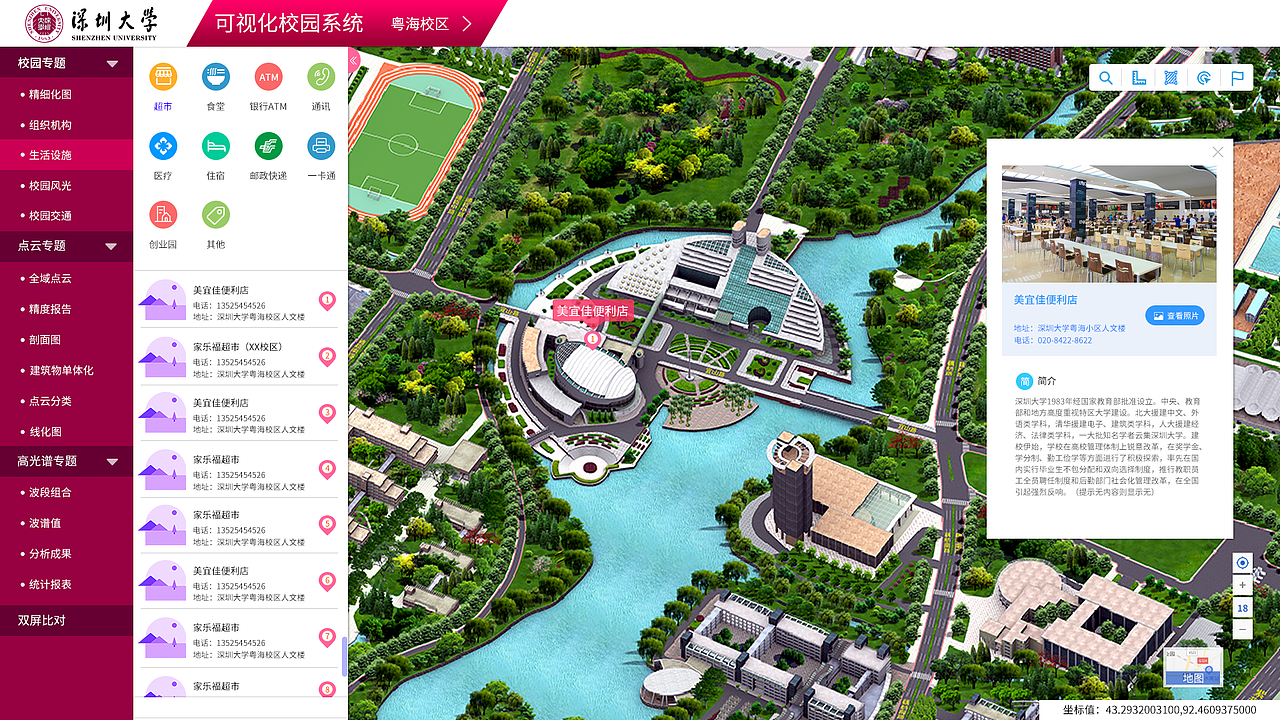Zoom in with the plus button

click(1242, 585)
